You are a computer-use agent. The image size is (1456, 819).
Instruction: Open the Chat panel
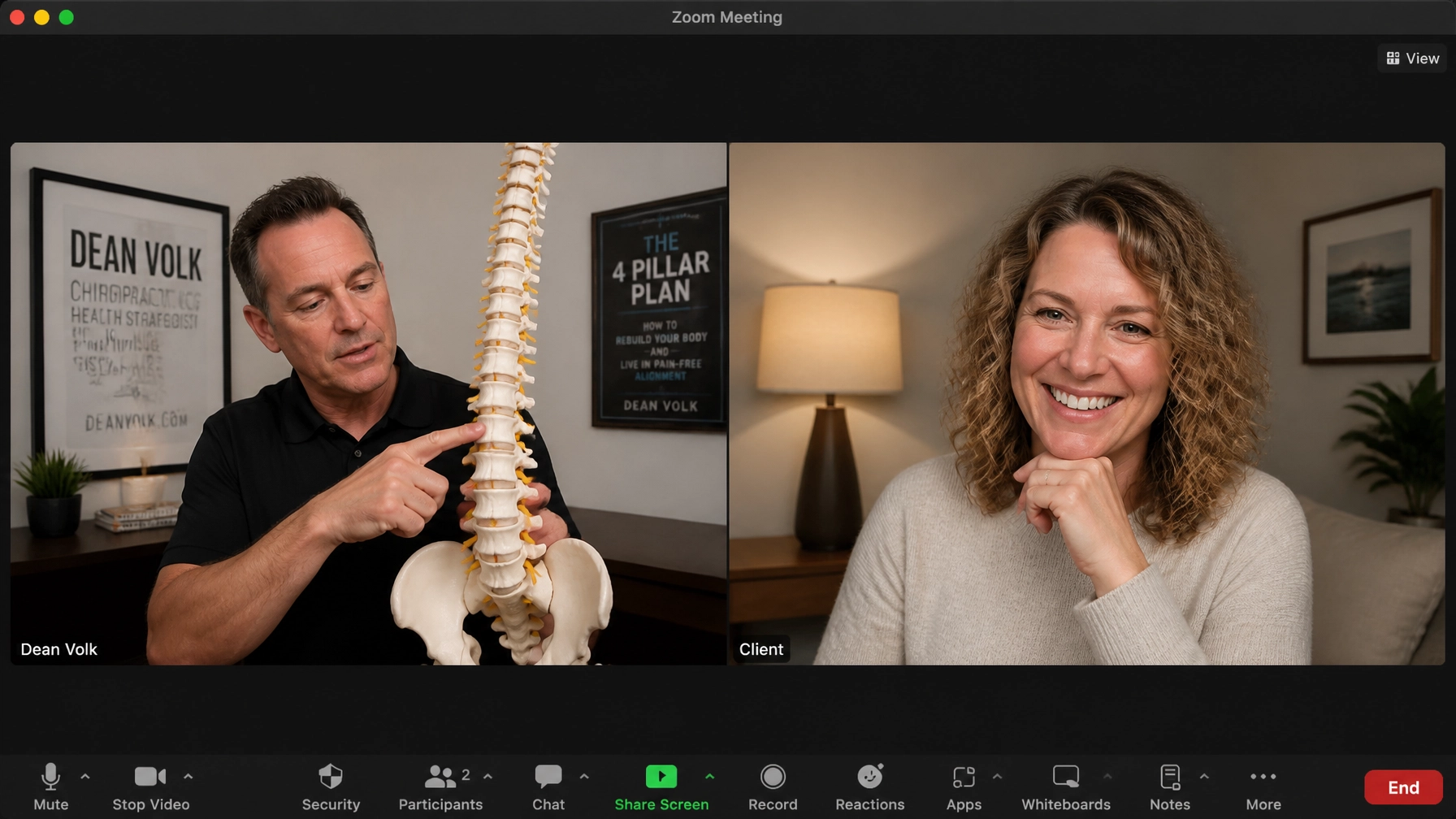[x=548, y=786]
